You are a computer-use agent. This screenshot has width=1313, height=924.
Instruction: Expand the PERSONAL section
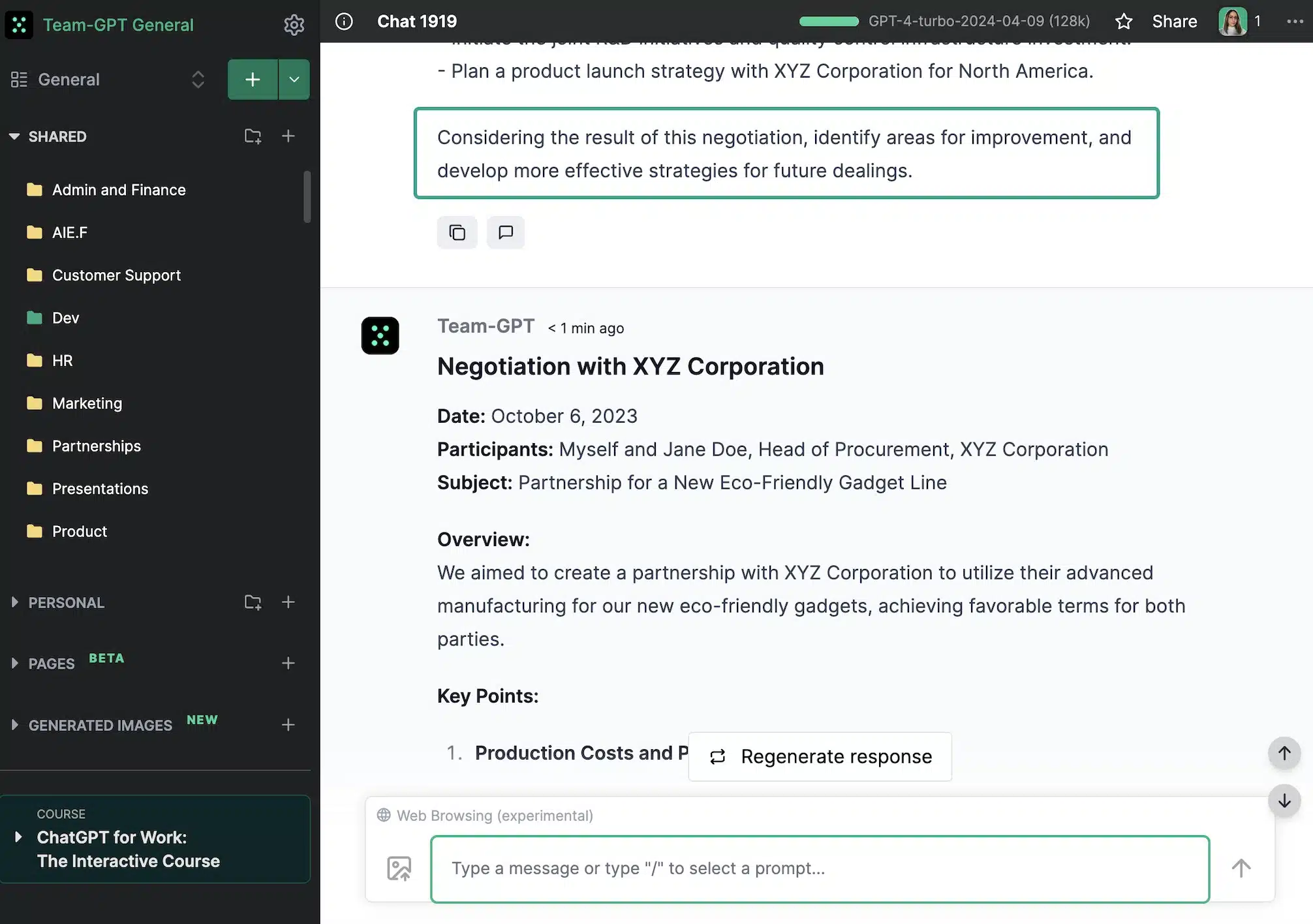[x=14, y=603]
